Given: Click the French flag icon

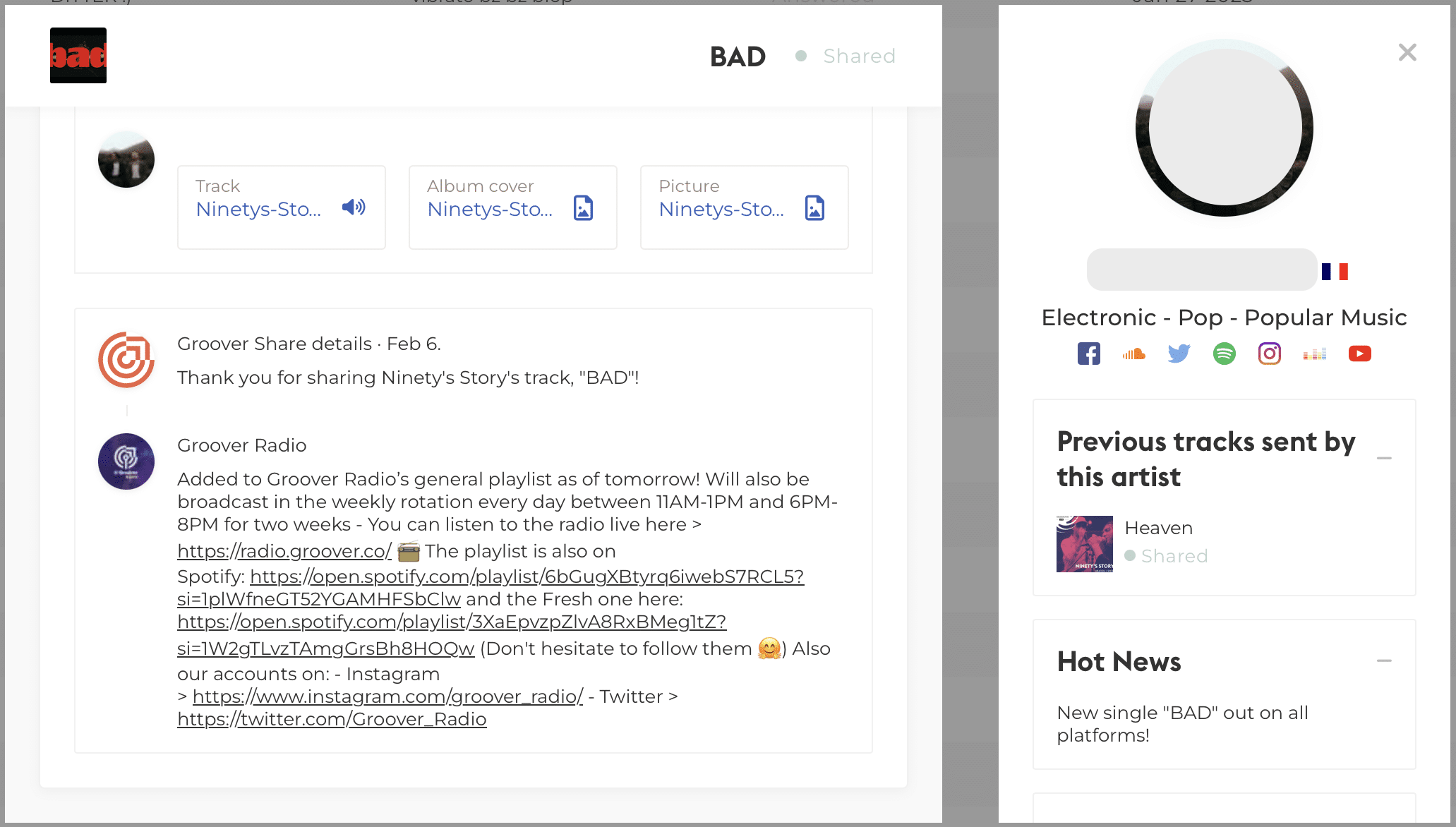Looking at the screenshot, I should click(1335, 272).
